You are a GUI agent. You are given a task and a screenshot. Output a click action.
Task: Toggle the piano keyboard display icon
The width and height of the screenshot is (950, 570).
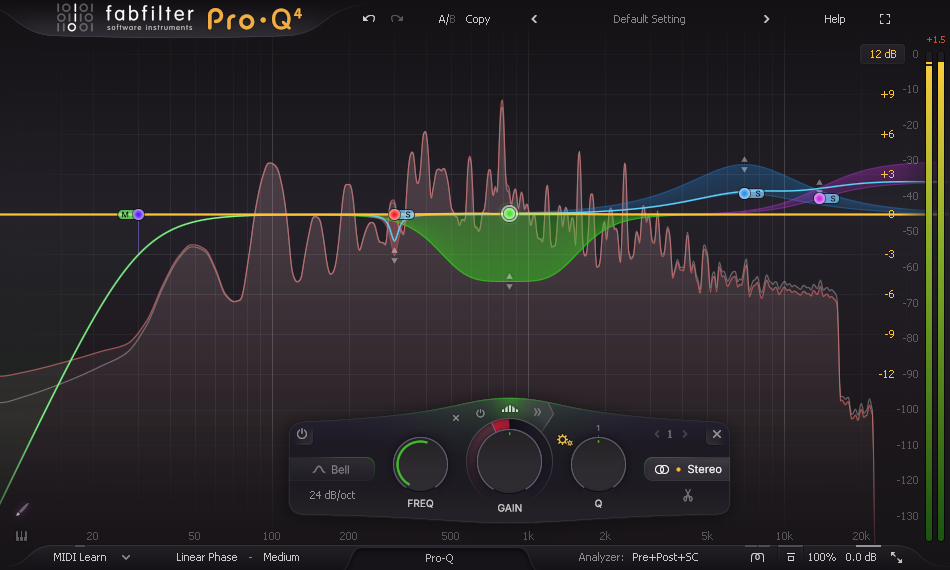pos(21,535)
